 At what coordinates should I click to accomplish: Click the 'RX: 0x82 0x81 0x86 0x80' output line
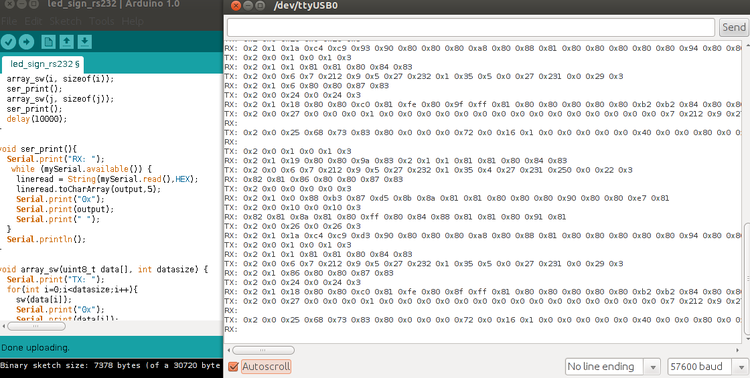(x=314, y=179)
